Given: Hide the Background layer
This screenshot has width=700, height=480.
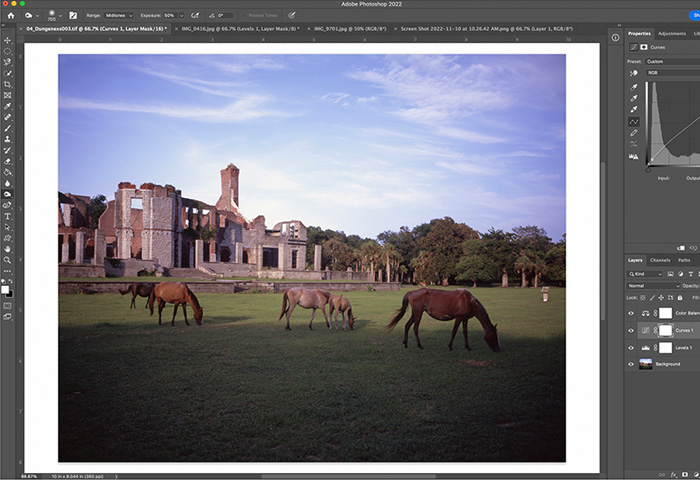Looking at the screenshot, I should point(631,364).
